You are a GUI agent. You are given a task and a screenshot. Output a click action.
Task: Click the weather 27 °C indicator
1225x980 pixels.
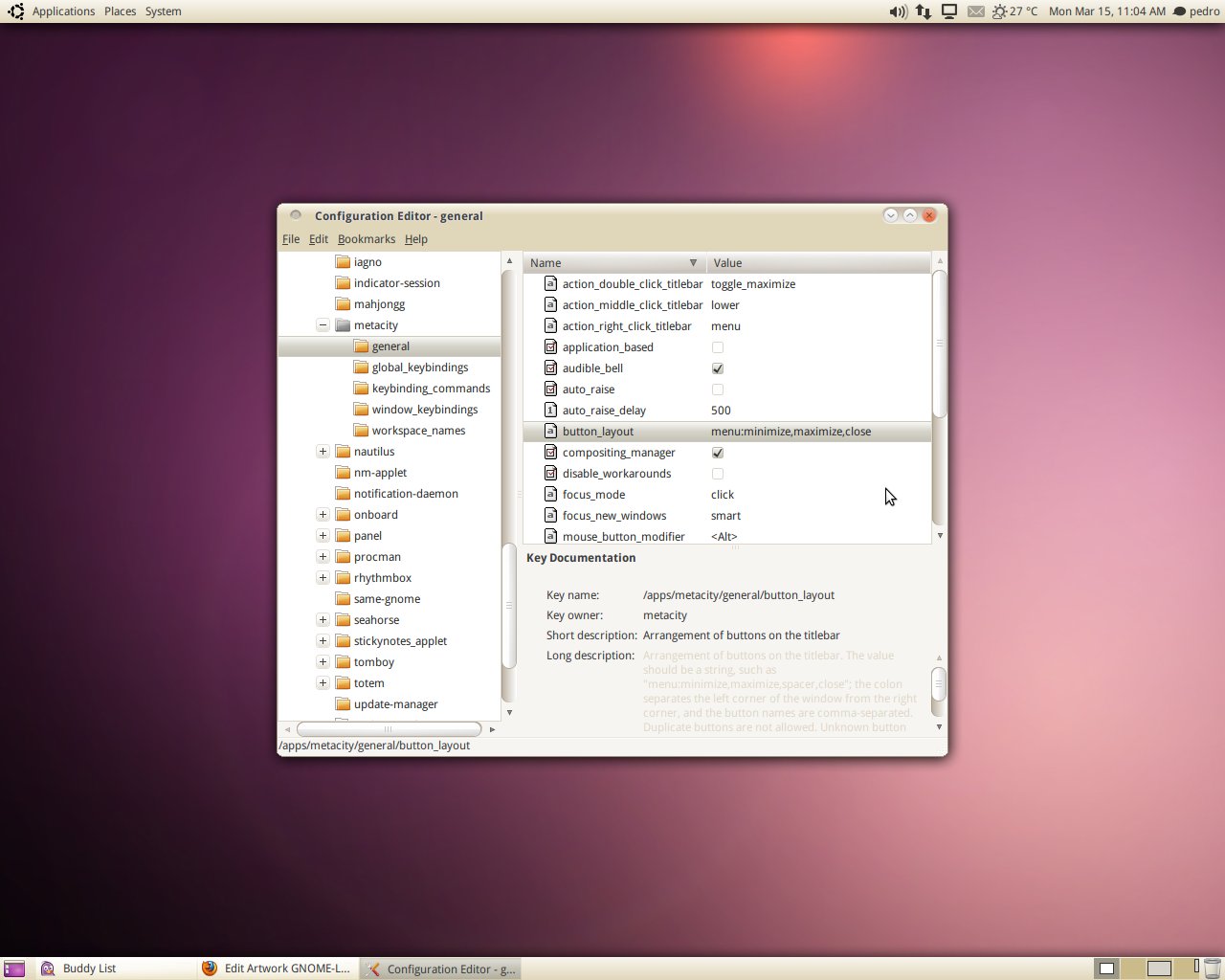[x=1014, y=11]
